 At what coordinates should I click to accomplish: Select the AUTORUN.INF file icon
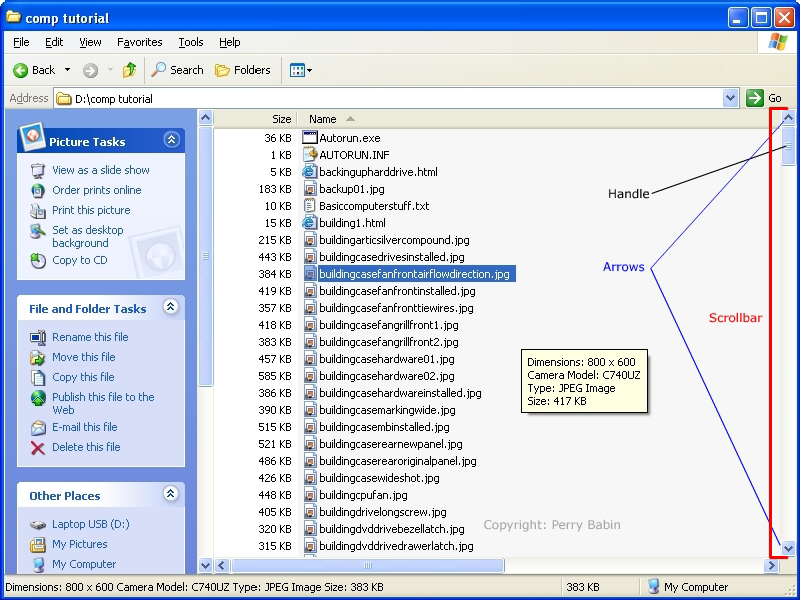[310, 155]
